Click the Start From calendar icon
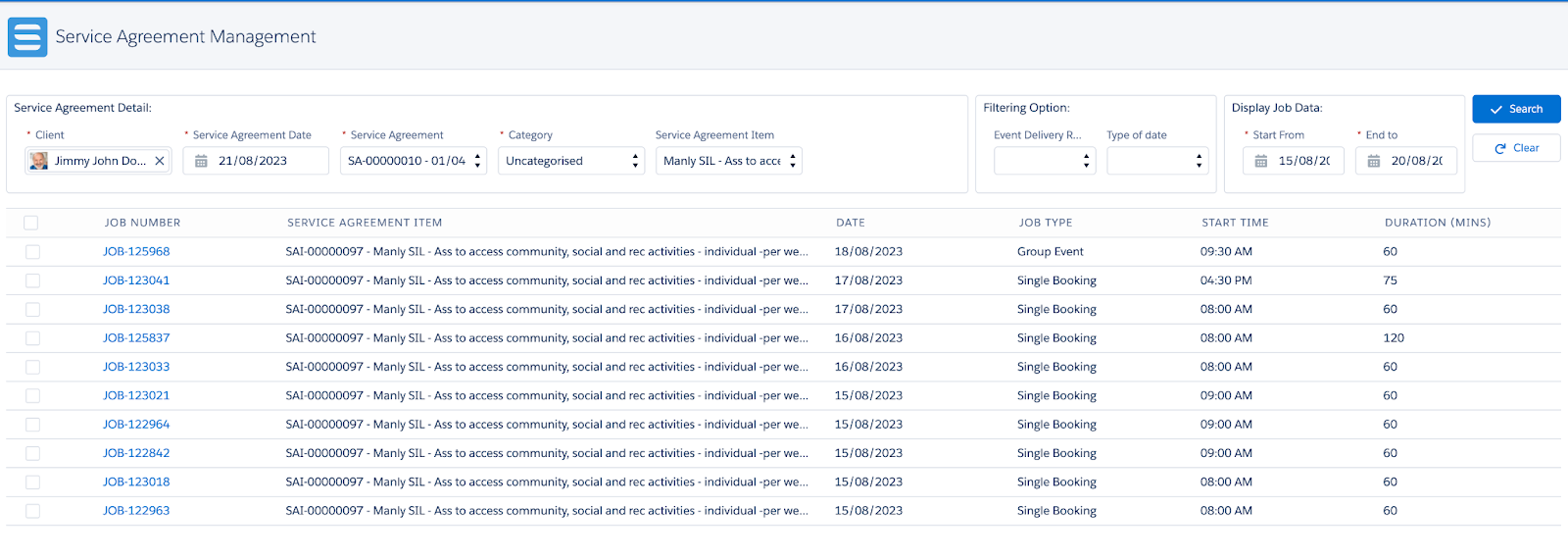 point(1261,161)
